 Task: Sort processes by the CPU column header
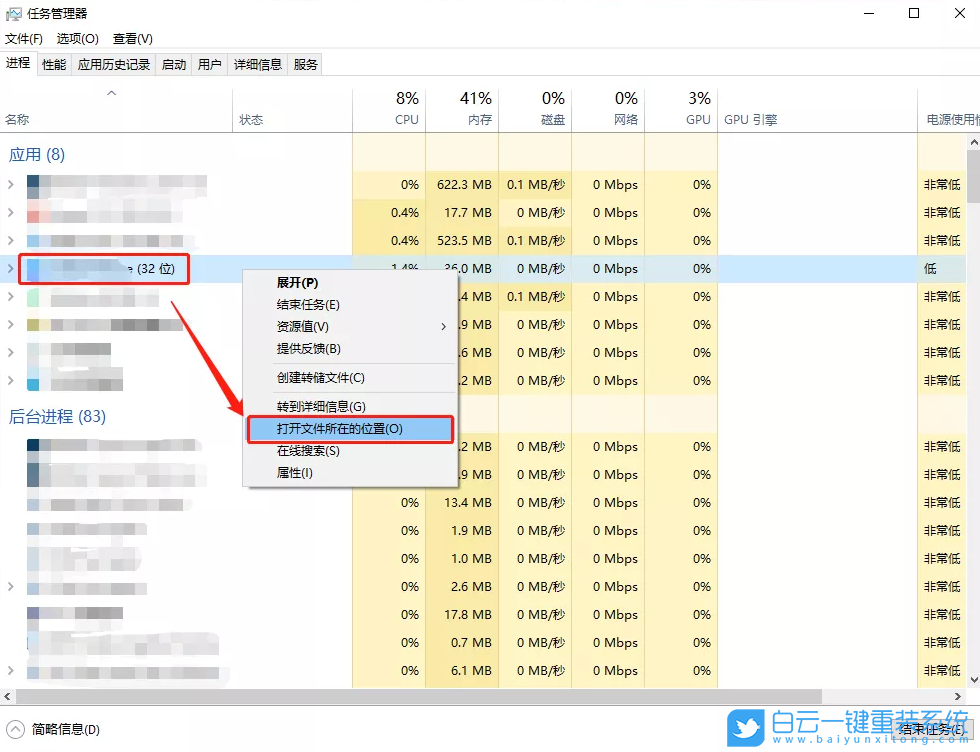click(x=406, y=108)
